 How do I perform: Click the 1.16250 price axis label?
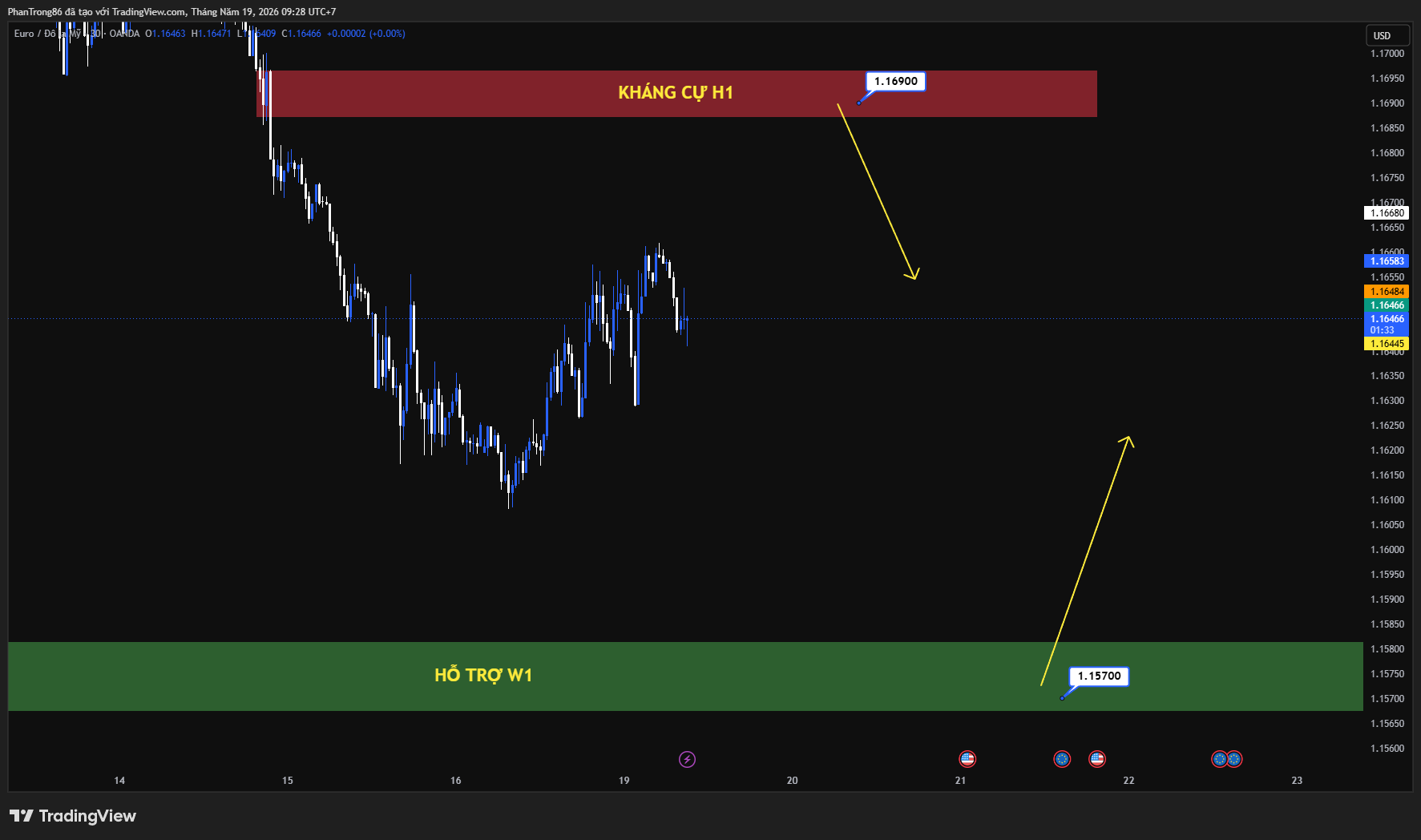pyautogui.click(x=1387, y=426)
